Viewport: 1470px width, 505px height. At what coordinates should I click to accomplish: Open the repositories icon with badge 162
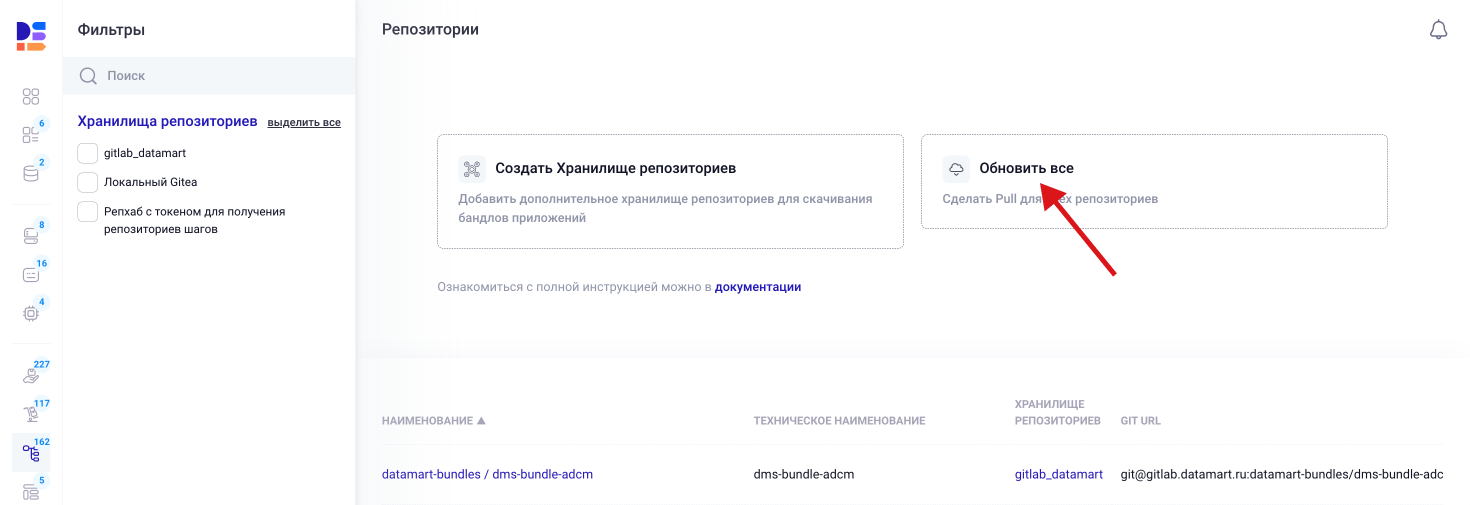[31, 454]
